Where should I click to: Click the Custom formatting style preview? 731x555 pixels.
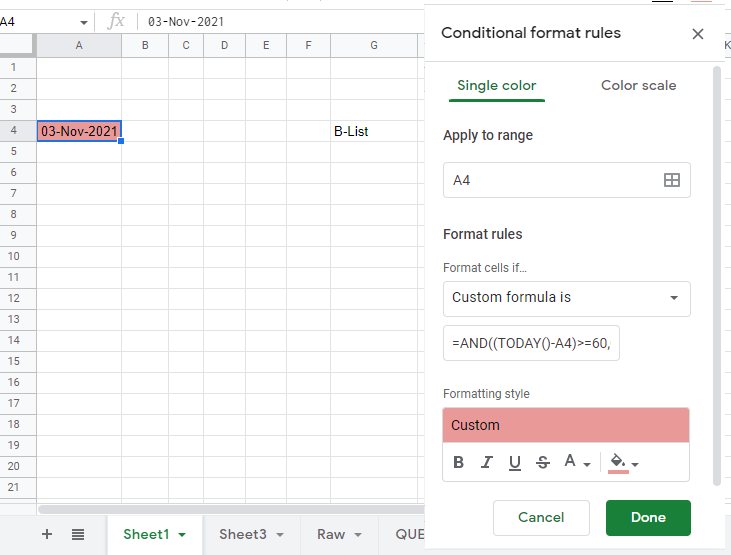[566, 425]
